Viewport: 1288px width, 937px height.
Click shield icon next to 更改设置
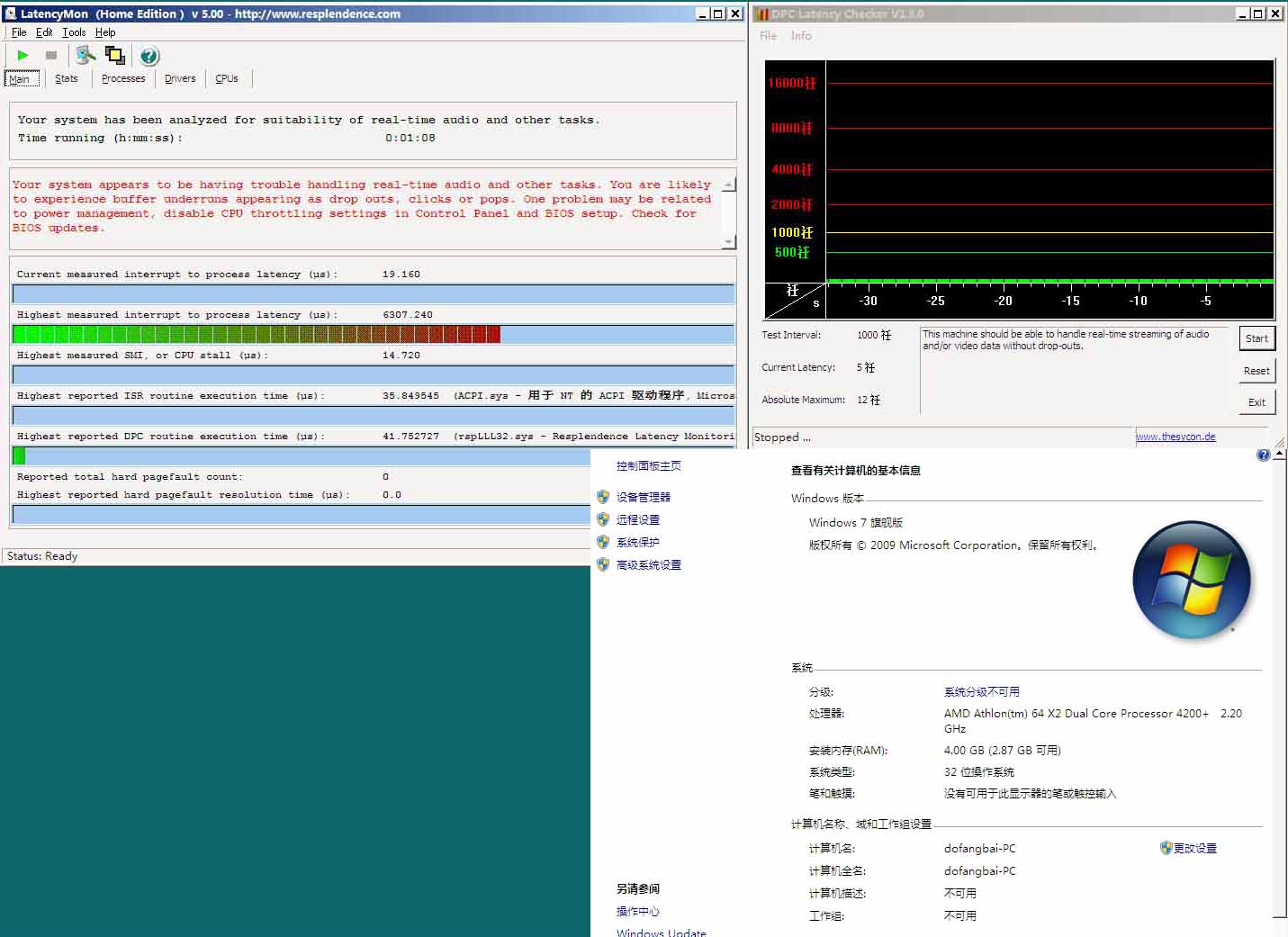tap(1166, 848)
